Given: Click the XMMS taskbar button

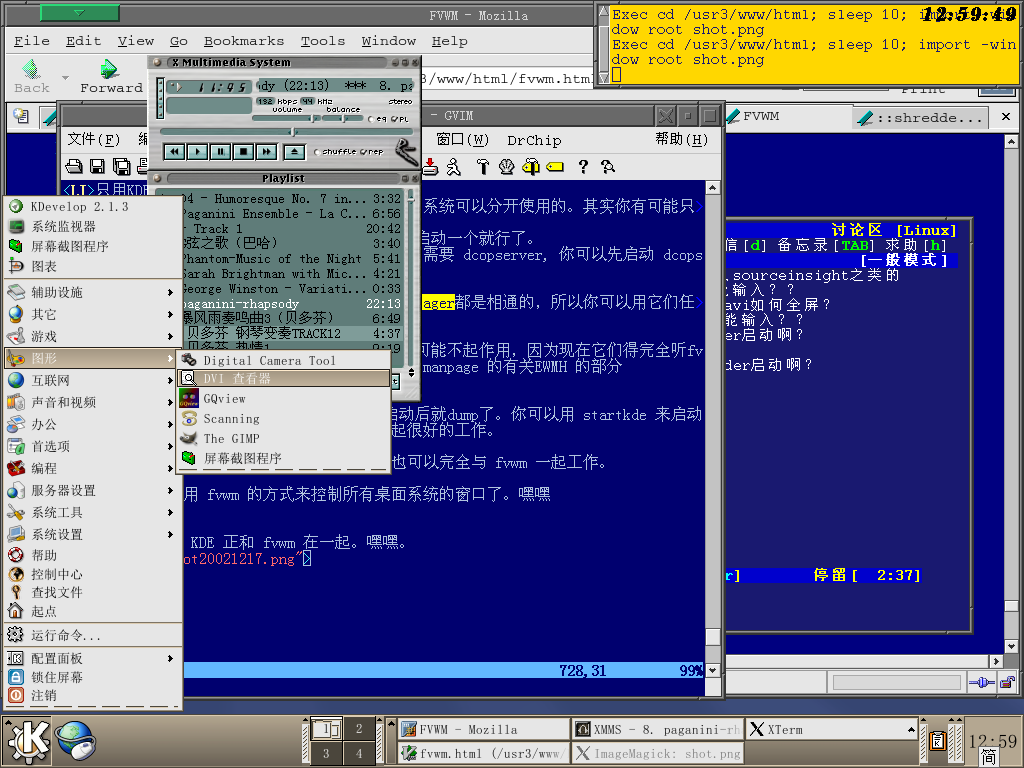Looking at the screenshot, I should tap(658, 729).
